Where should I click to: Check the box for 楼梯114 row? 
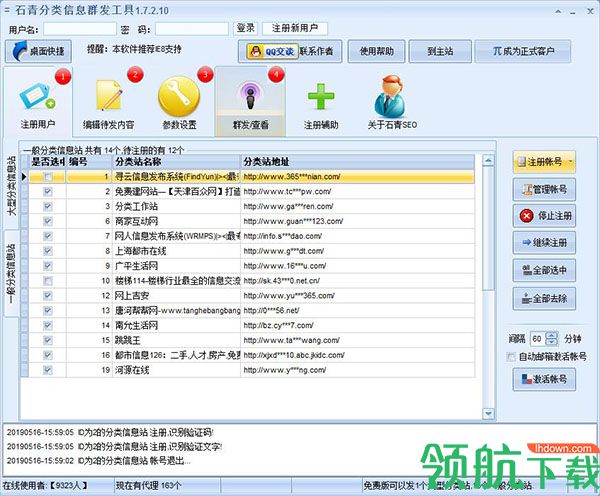click(x=48, y=281)
